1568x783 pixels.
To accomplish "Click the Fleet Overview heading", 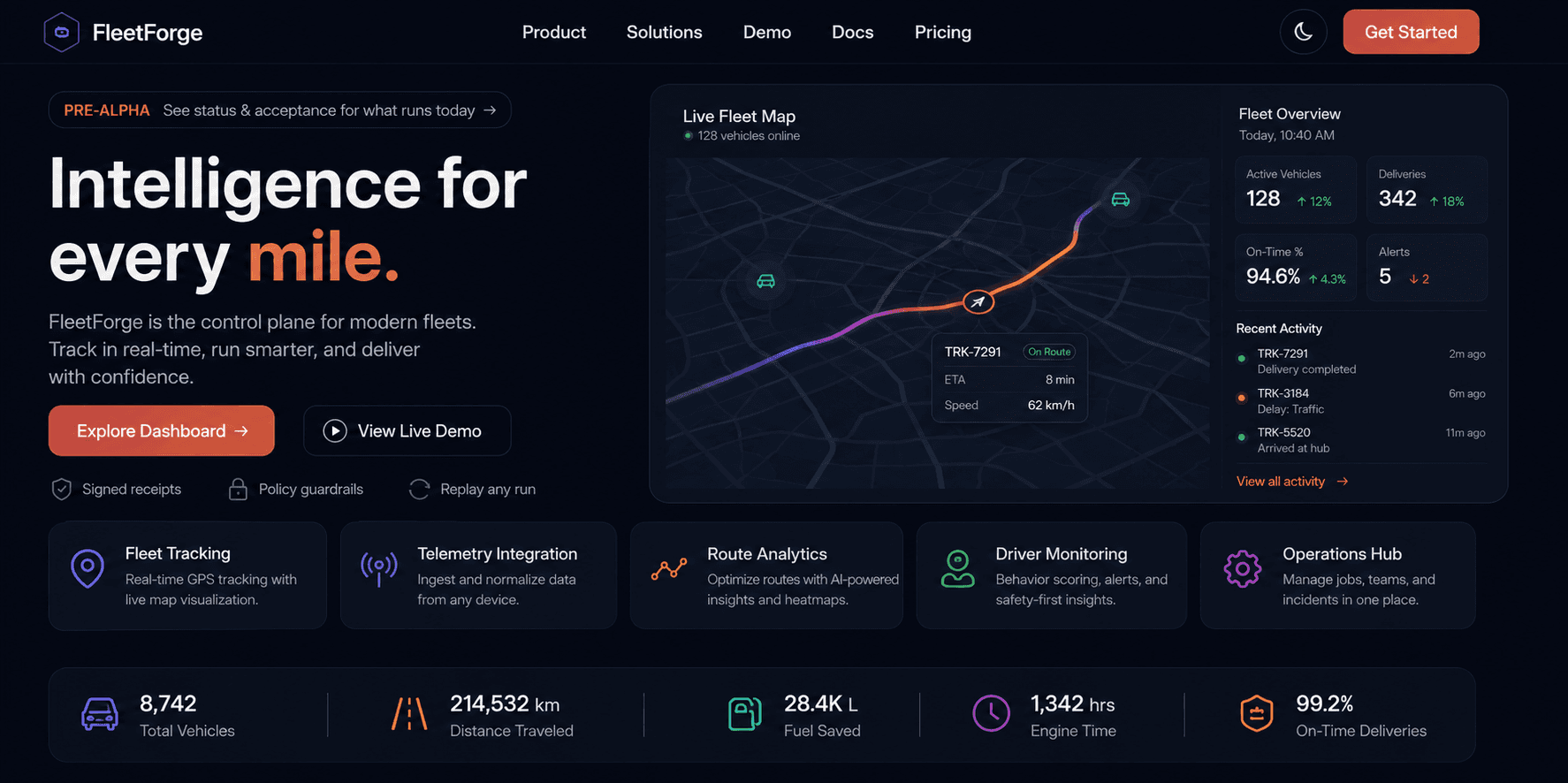I will (1289, 113).
